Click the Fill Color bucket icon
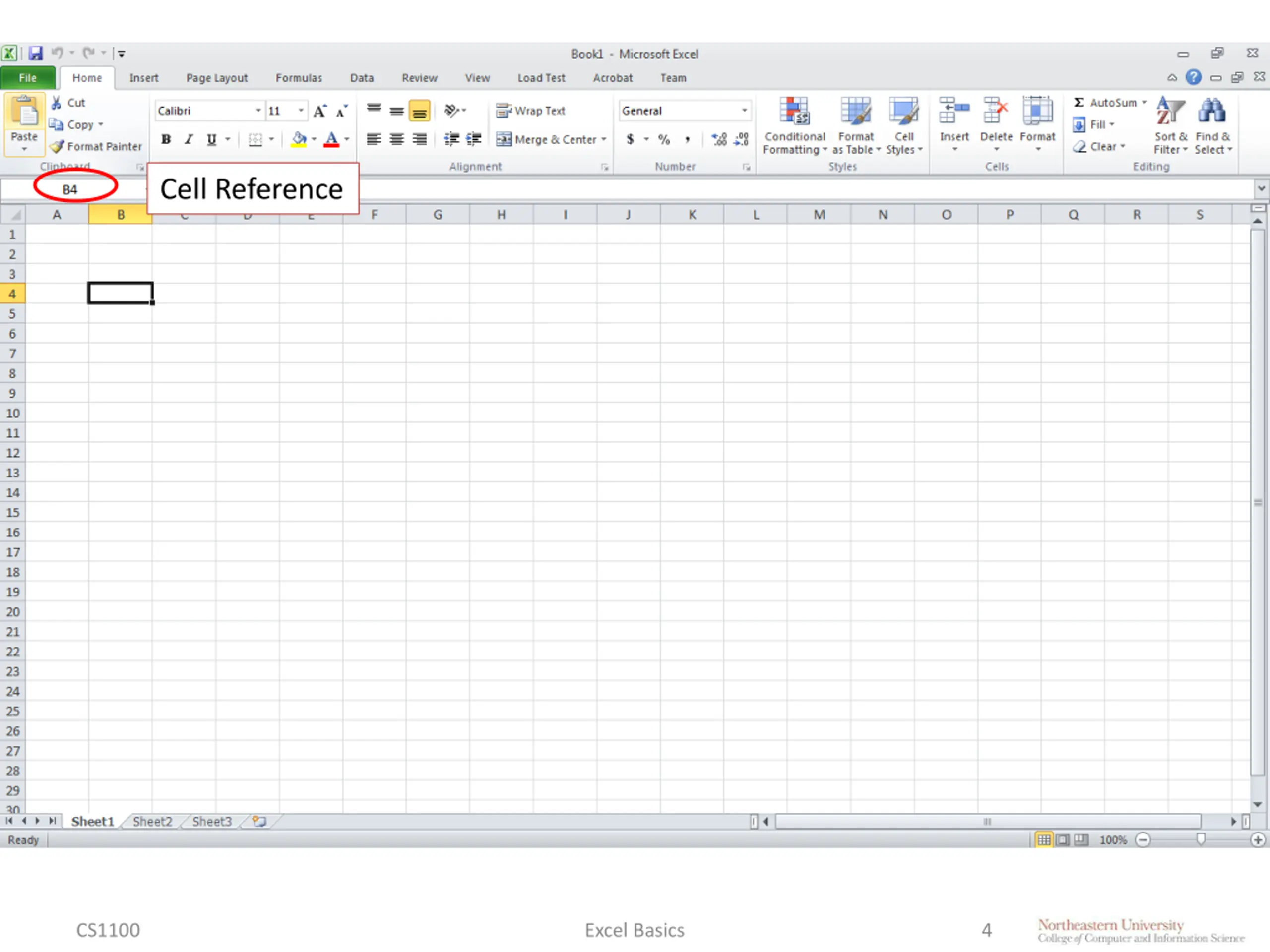This screenshot has width=1270, height=952. pyautogui.click(x=299, y=139)
